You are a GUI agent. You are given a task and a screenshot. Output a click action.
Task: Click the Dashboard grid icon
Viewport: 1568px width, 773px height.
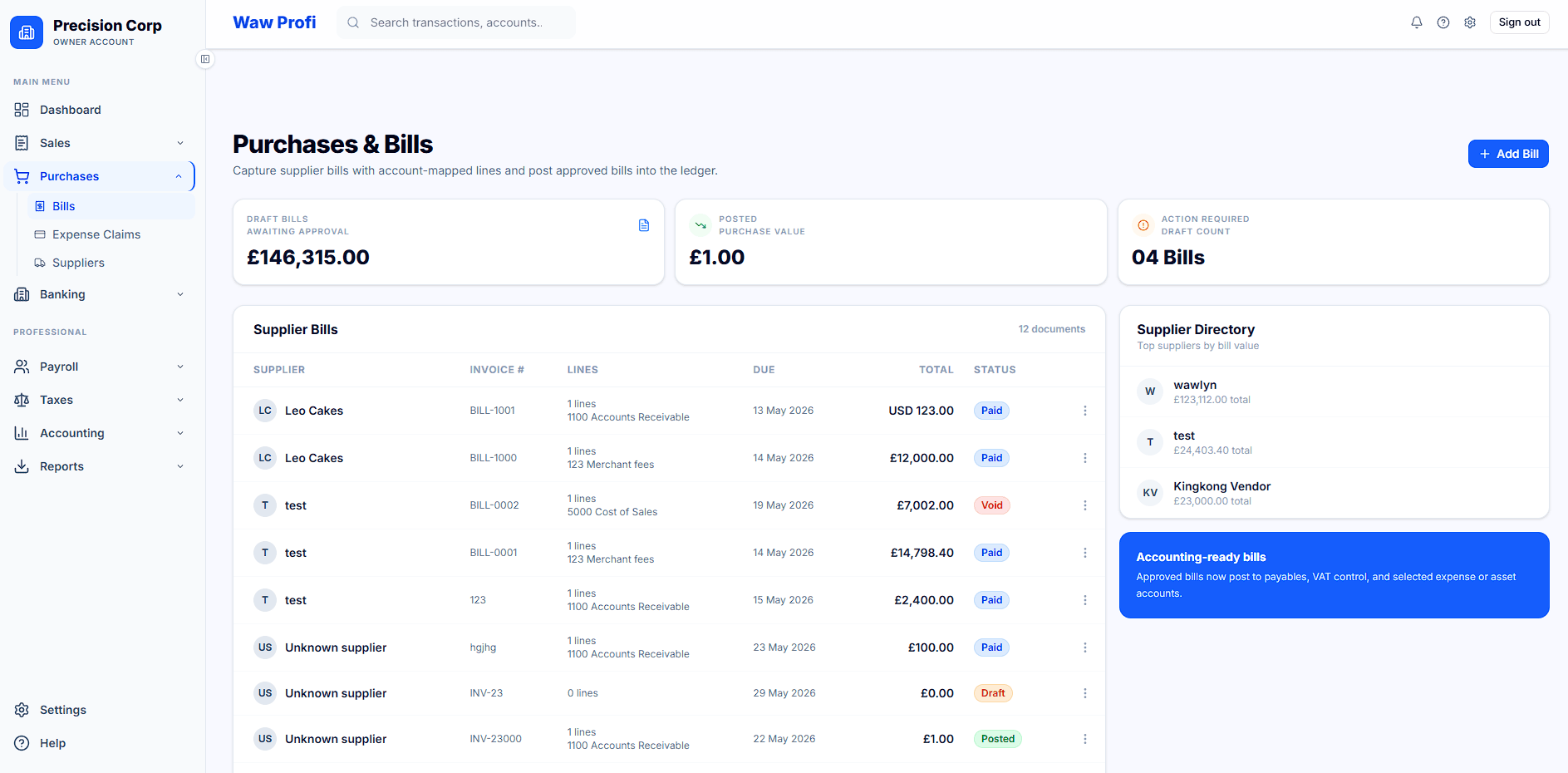pyautogui.click(x=22, y=110)
